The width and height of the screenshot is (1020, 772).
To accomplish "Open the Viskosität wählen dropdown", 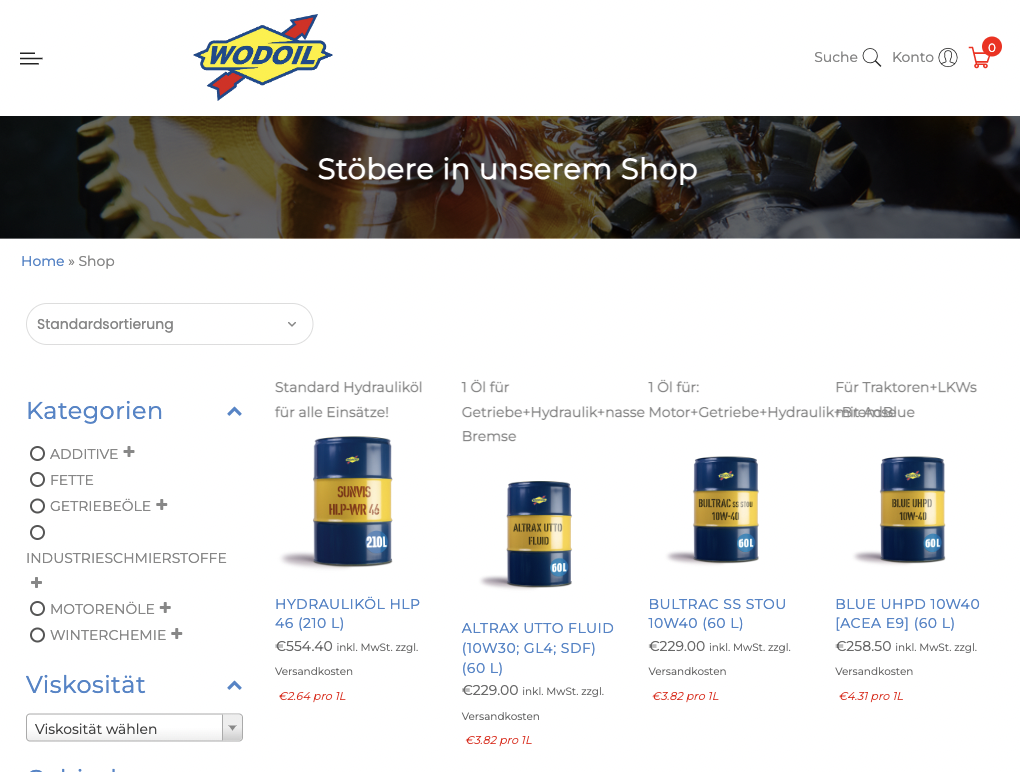I will tap(135, 728).
